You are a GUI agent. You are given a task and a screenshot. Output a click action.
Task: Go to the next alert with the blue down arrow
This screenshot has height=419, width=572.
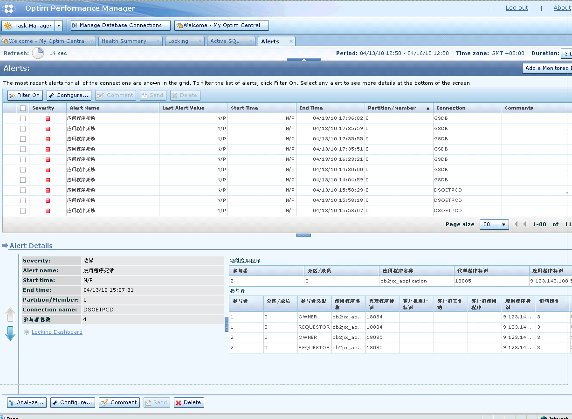tap(10, 333)
